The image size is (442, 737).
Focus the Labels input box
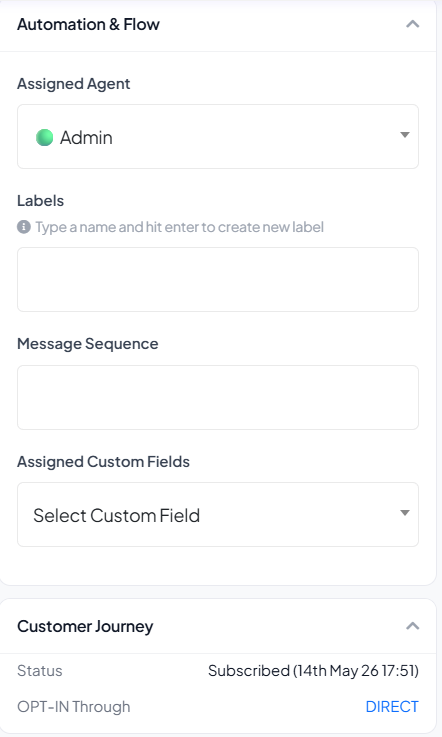(218, 279)
